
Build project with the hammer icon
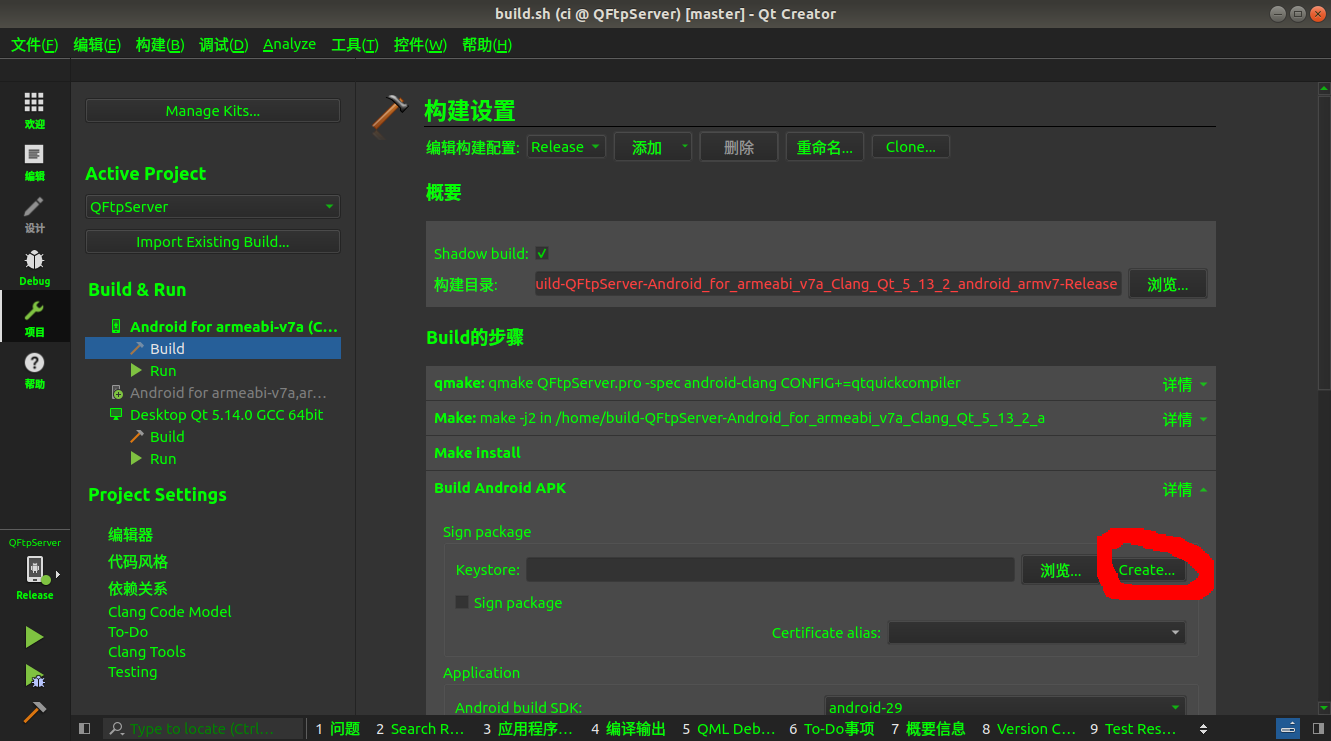point(35,712)
